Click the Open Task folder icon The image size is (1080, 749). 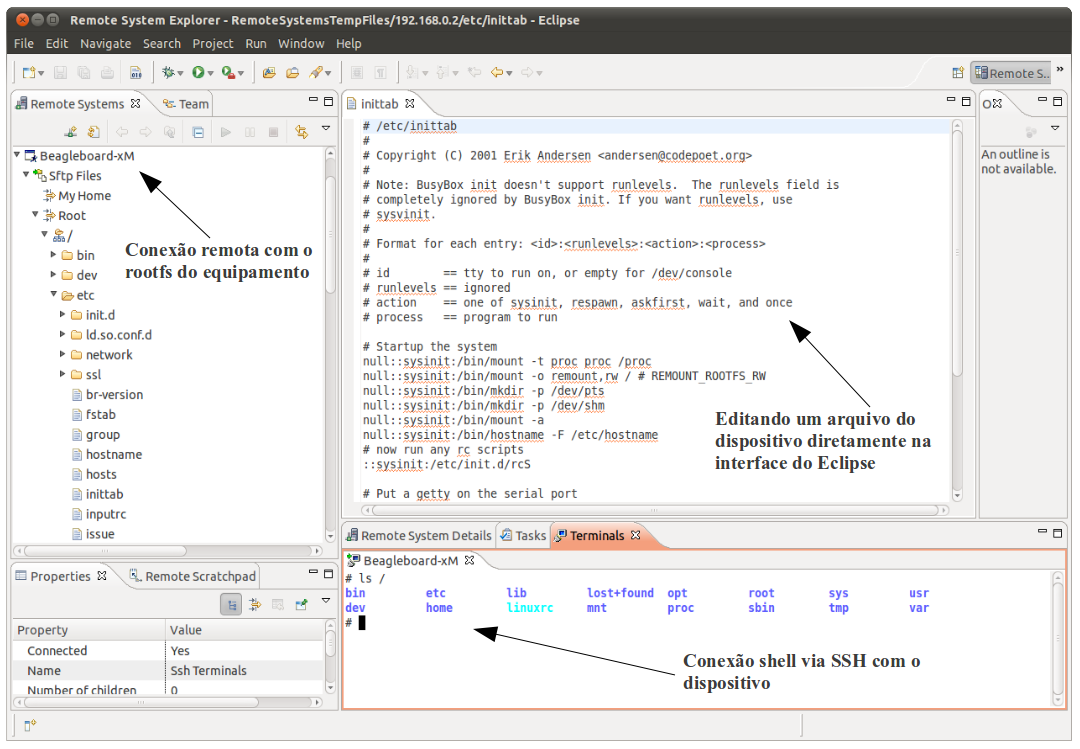coord(293,72)
